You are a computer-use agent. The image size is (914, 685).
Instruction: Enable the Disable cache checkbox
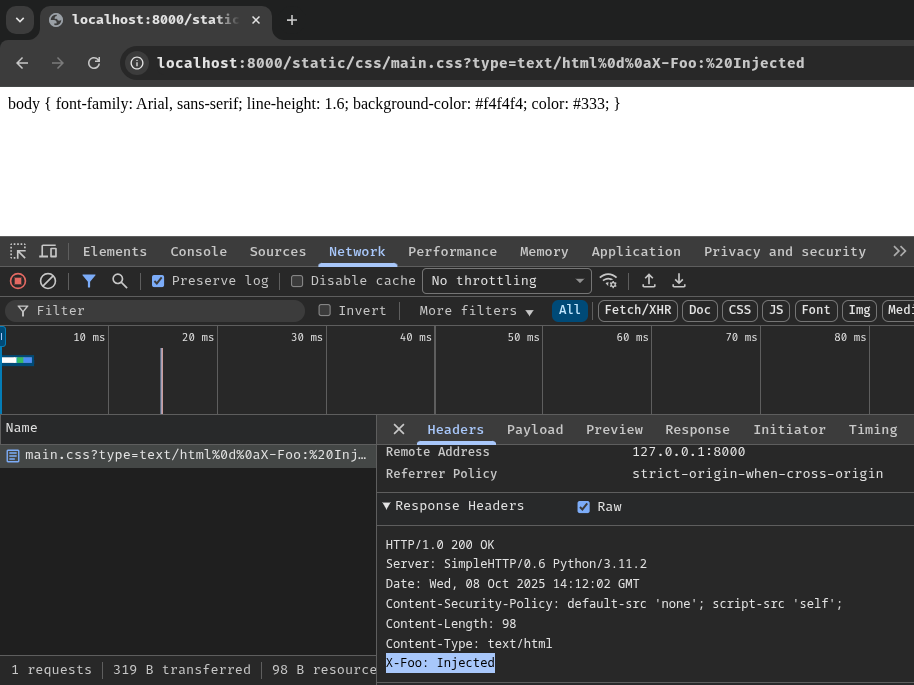tap(297, 281)
